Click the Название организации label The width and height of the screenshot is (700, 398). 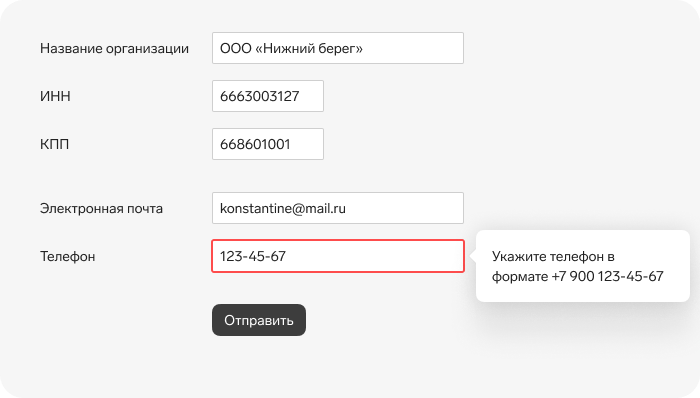114,48
